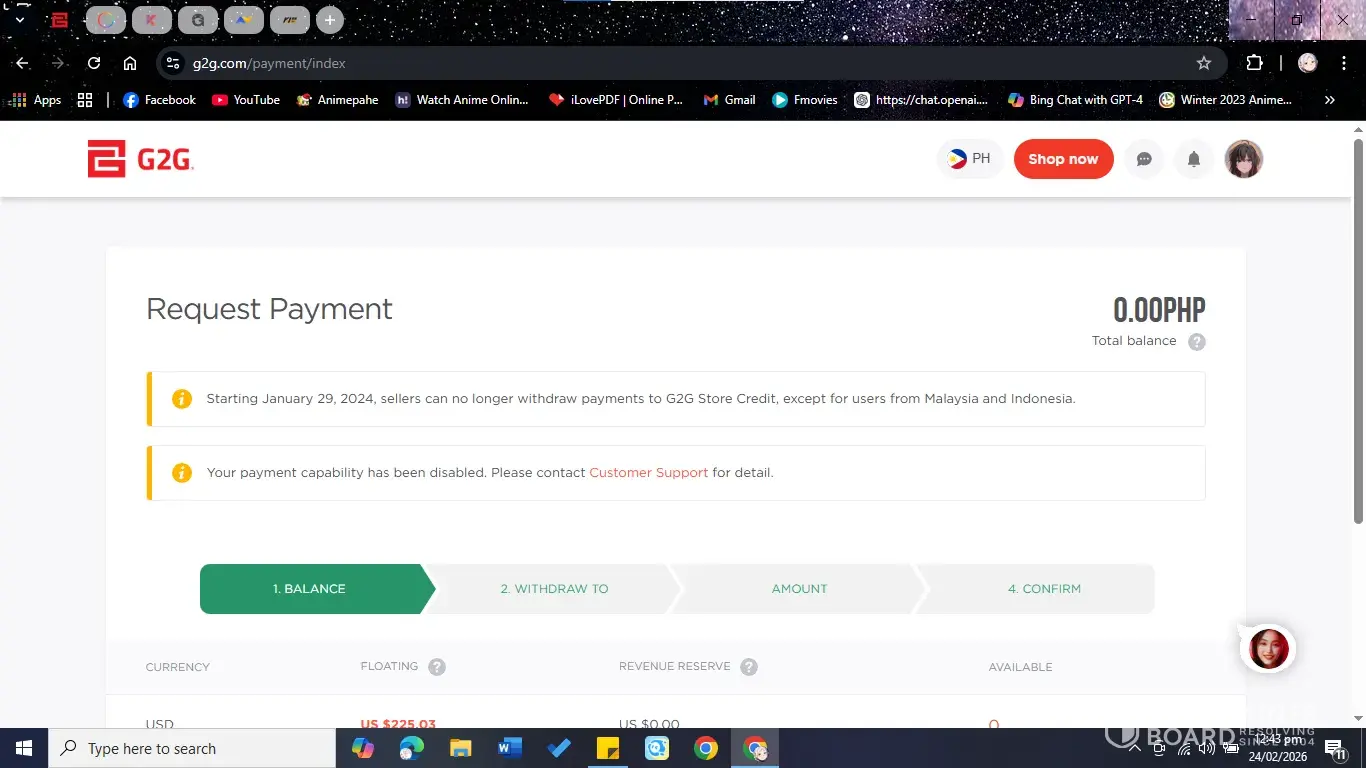1366x768 pixels.
Task: Open Google Chrome from the taskbar
Action: click(706, 748)
